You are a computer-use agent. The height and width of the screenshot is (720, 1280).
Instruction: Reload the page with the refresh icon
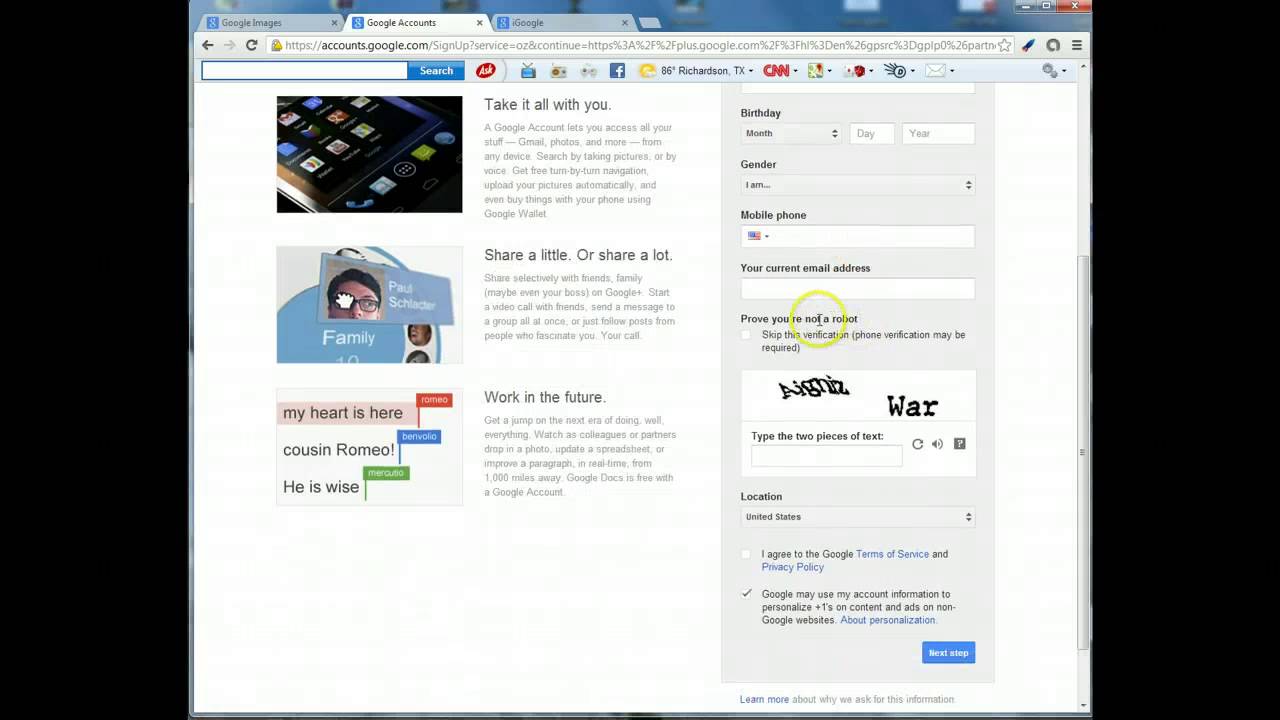pyautogui.click(x=252, y=45)
